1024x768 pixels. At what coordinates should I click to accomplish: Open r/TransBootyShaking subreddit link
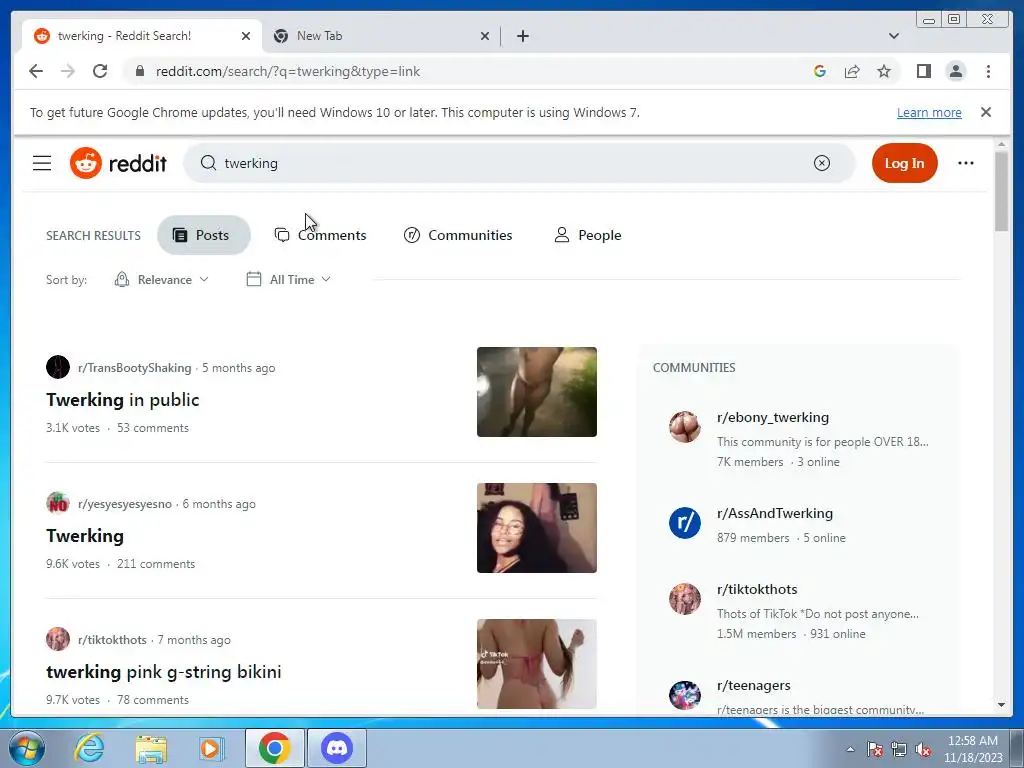[x=135, y=368]
